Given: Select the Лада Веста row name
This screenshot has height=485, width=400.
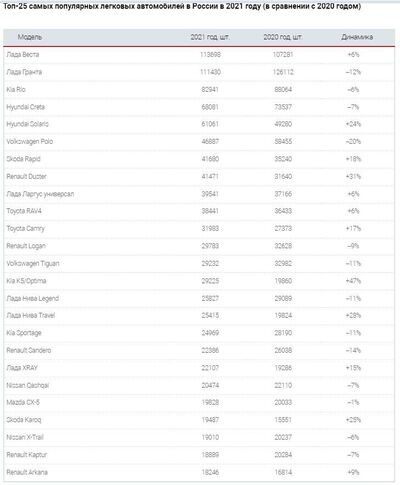Looking at the screenshot, I should tap(23, 54).
